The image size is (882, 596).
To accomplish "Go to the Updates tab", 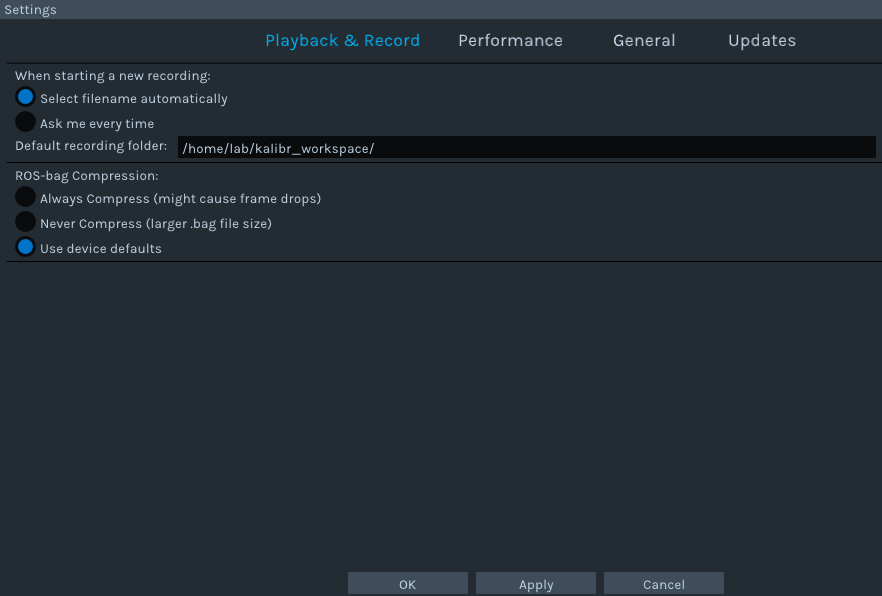I will 762,40.
